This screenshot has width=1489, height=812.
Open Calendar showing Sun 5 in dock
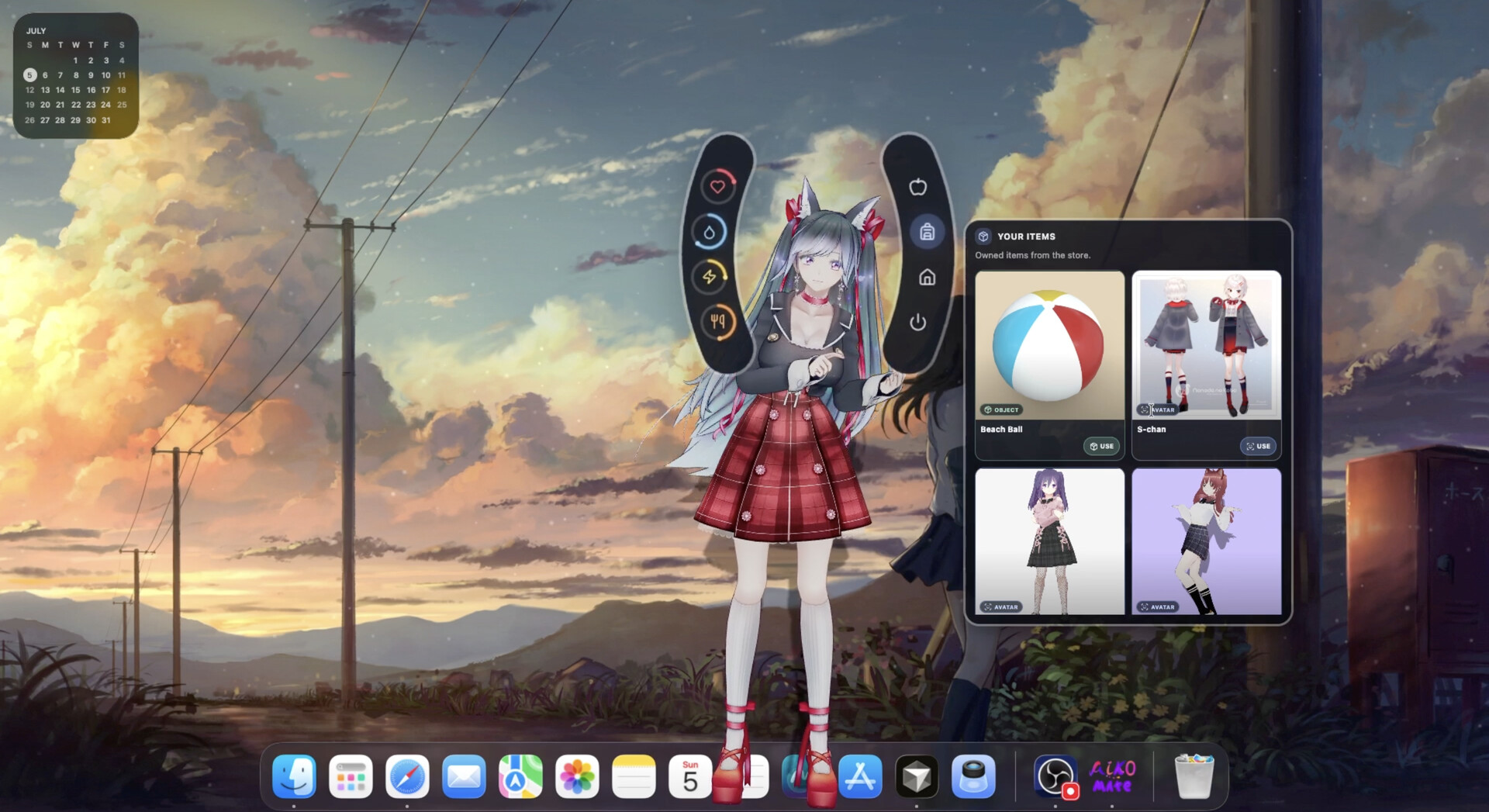click(690, 776)
